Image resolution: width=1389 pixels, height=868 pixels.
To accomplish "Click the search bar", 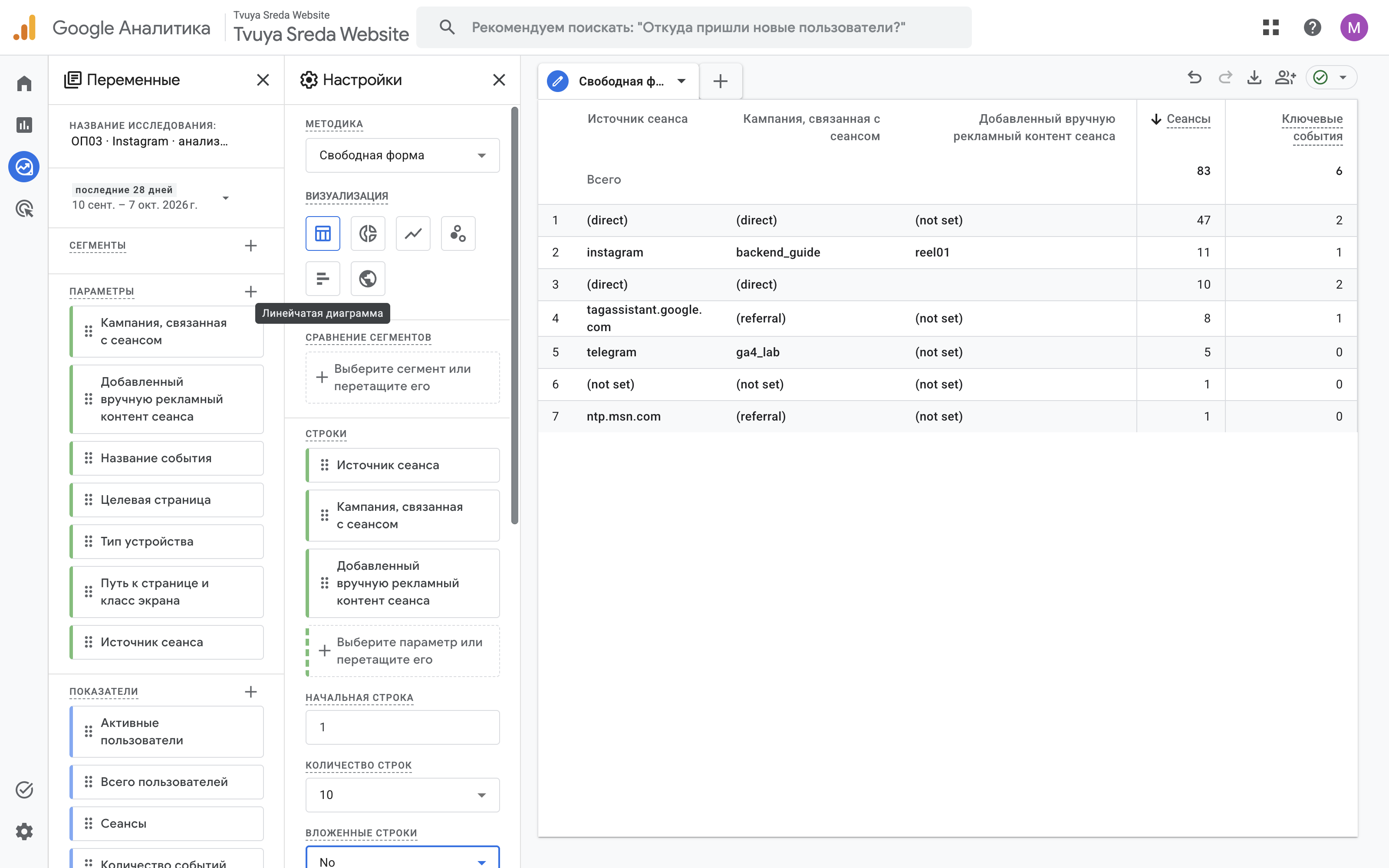I will pos(693,27).
